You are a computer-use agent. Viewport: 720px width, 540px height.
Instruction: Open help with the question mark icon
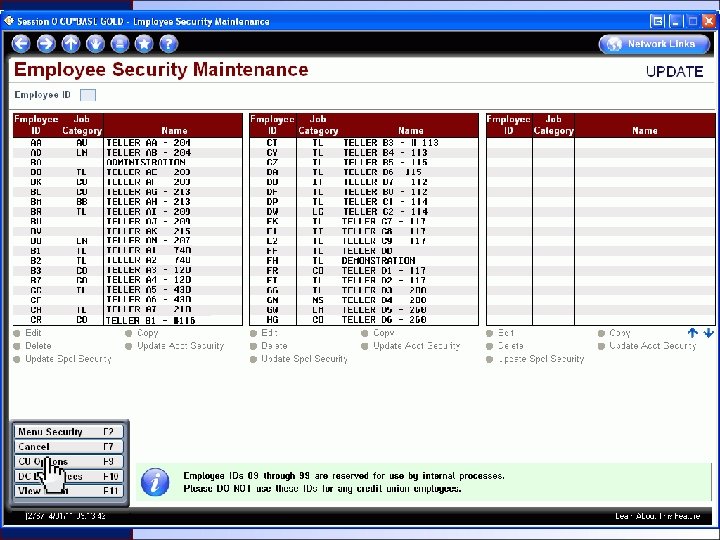point(169,44)
